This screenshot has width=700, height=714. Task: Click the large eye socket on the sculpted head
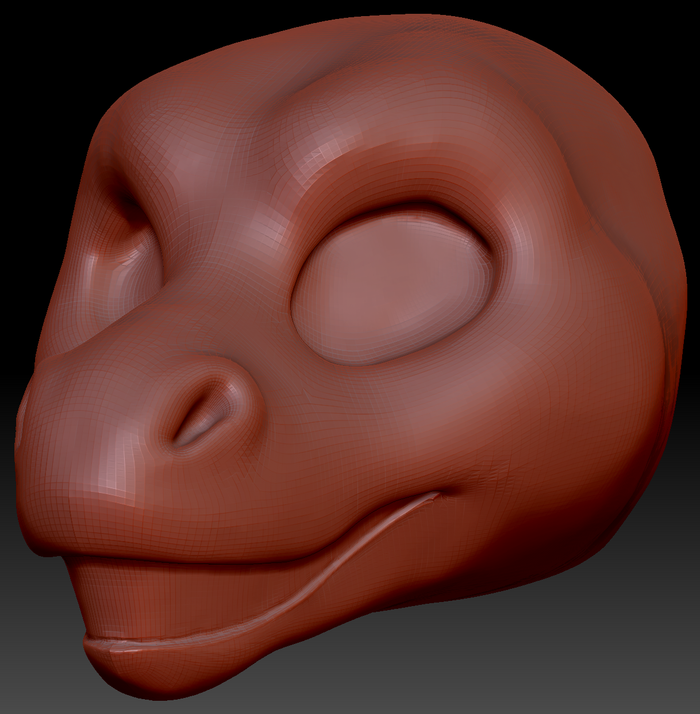(x=393, y=283)
